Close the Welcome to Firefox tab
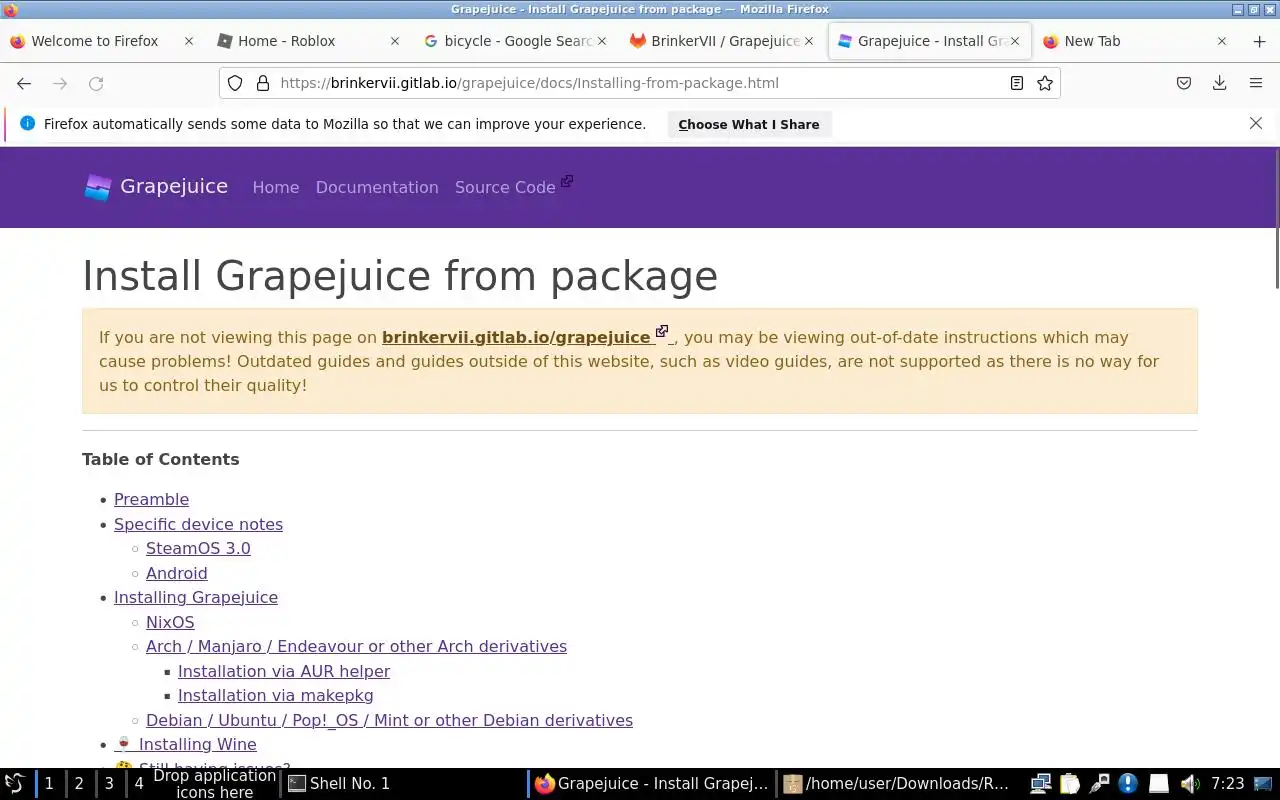The image size is (1280, 800). coord(189,41)
